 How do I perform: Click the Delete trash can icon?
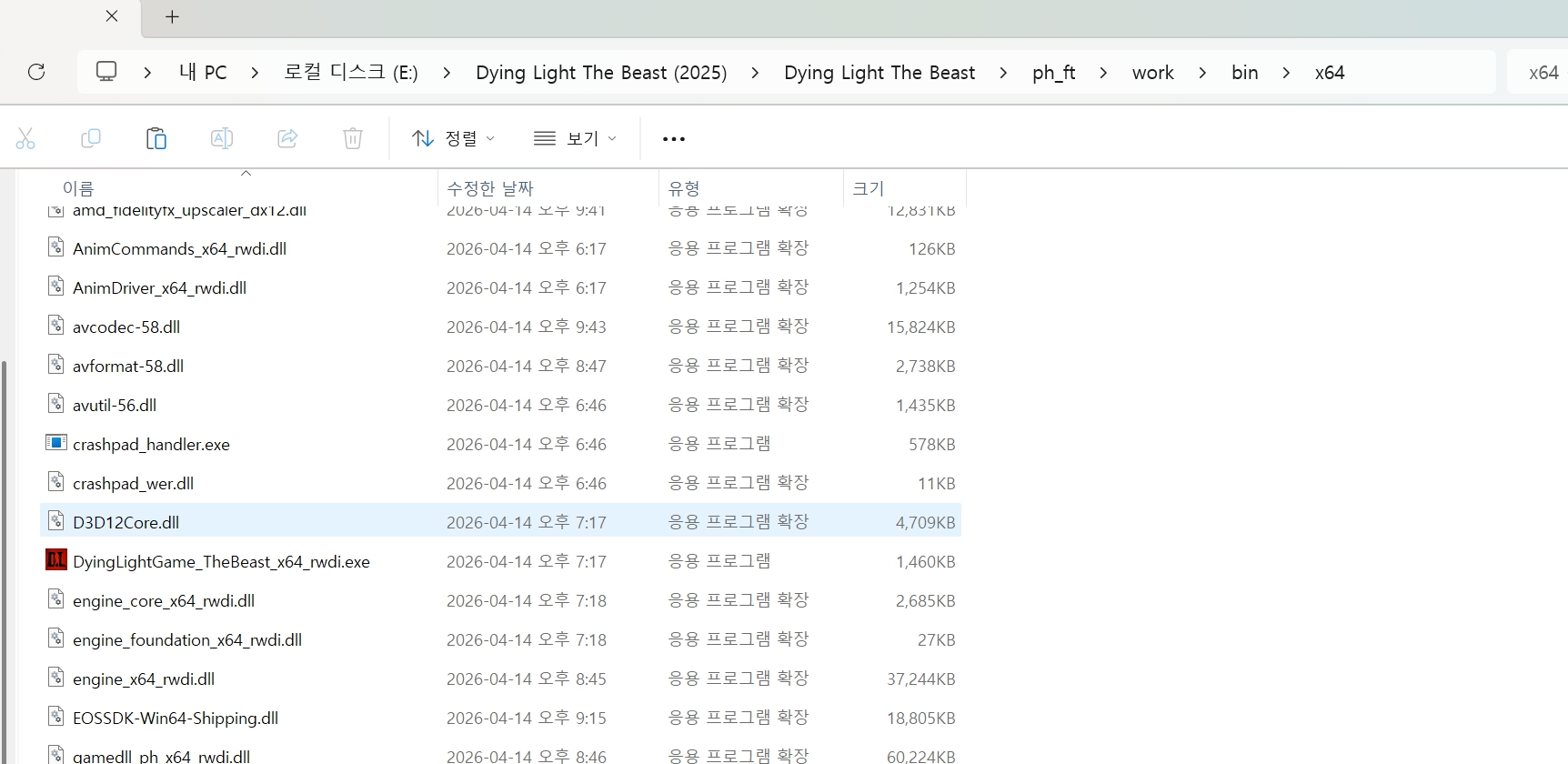pyautogui.click(x=353, y=138)
